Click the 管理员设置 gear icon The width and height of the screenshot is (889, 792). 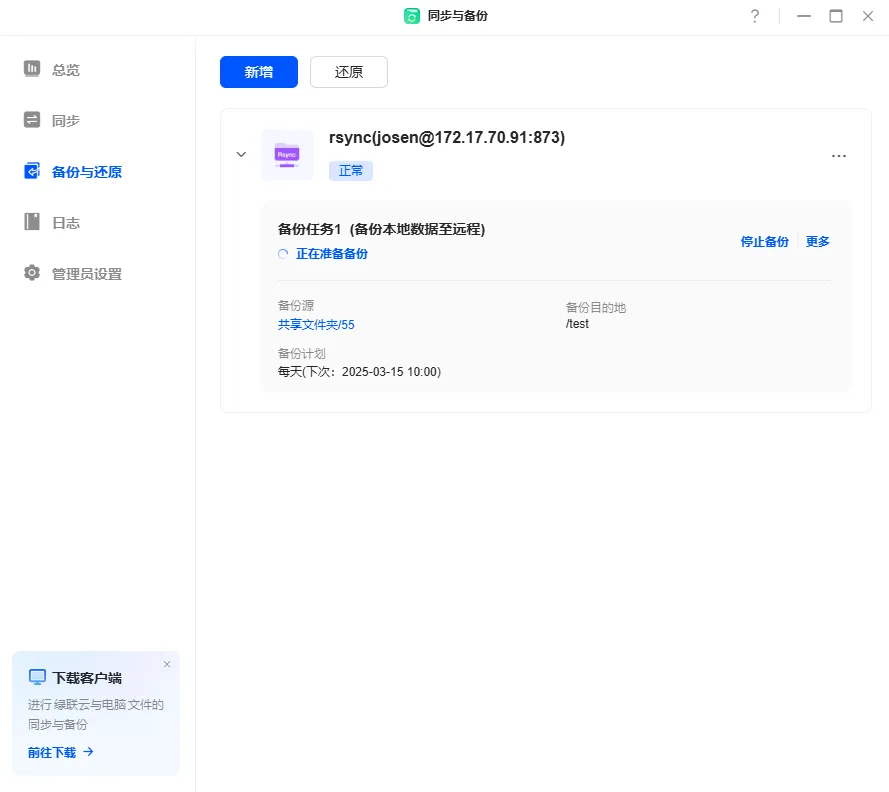(x=32, y=273)
